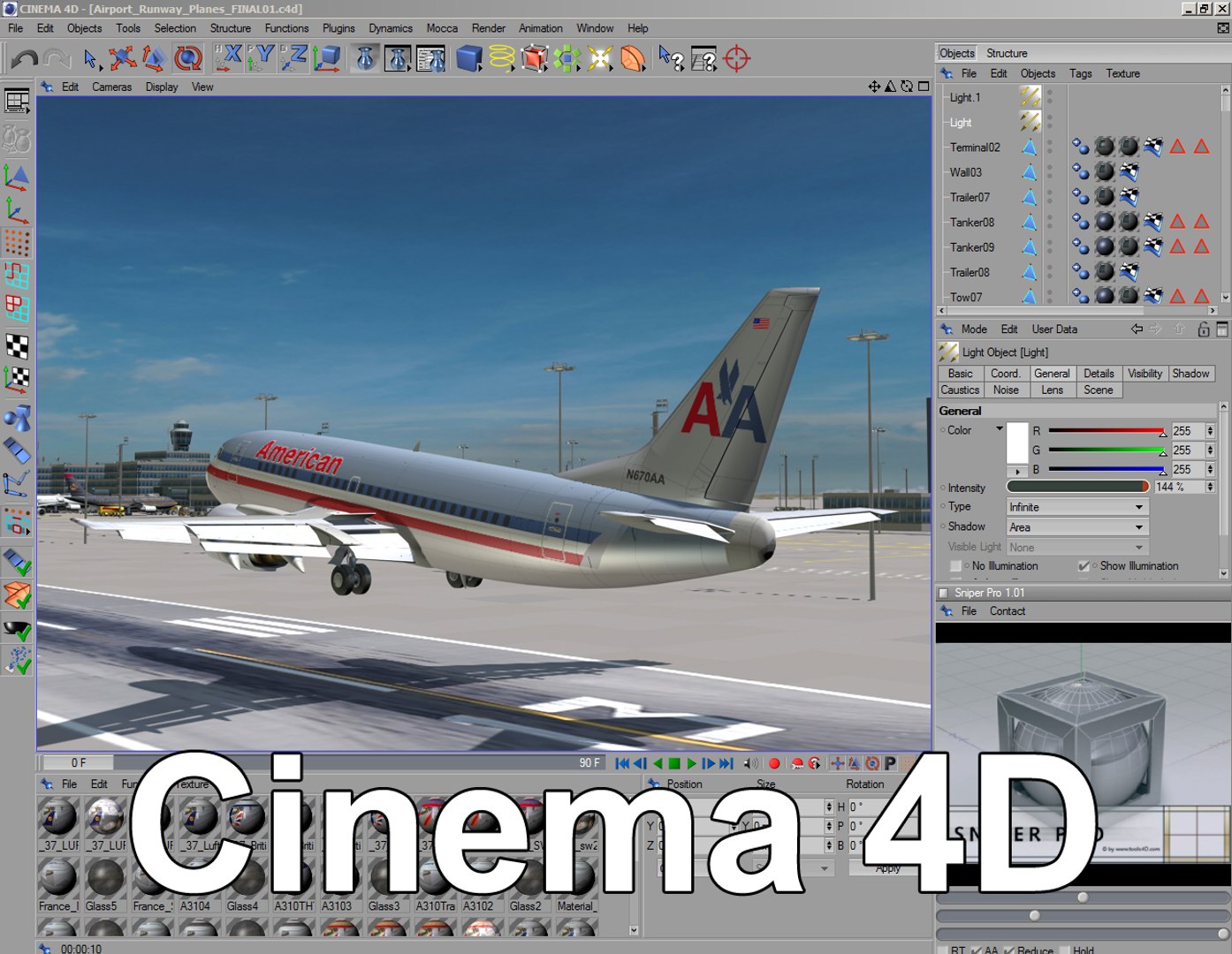
Task: Click the blue sphere-and-cone objects icon
Action: (17, 417)
